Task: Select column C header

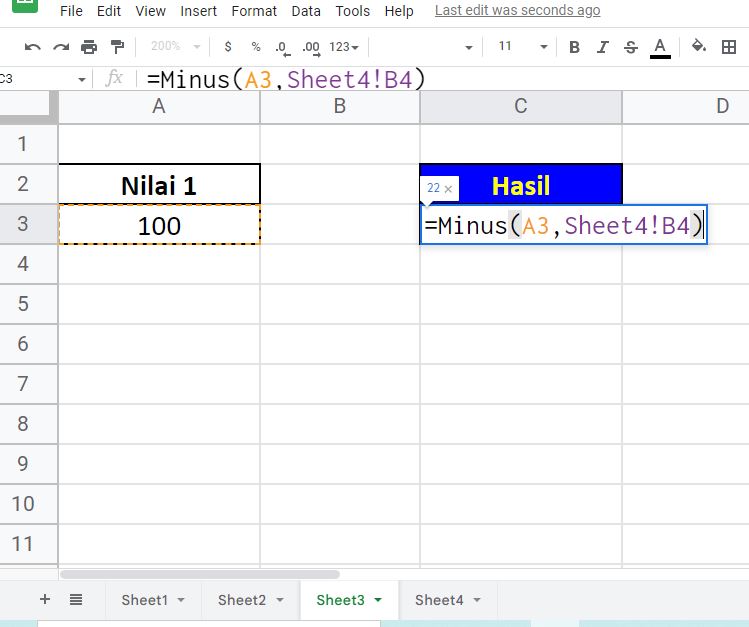Action: 521,106
